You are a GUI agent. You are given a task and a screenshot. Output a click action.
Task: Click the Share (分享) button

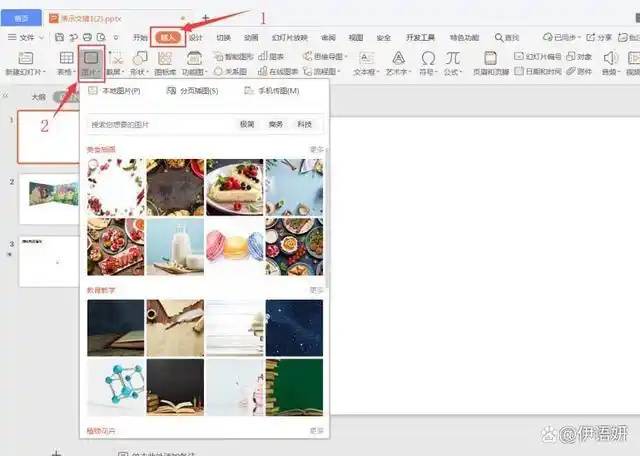[599, 38]
